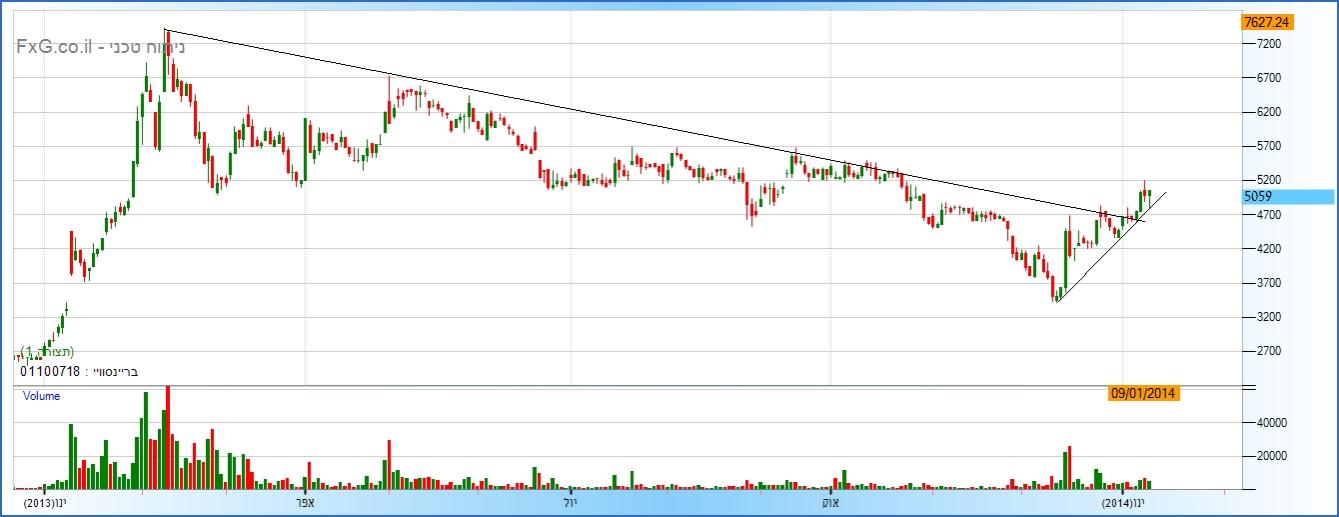Click the אפר month marker on time axis
Viewport: 1339px width, 517px height.
[306, 502]
